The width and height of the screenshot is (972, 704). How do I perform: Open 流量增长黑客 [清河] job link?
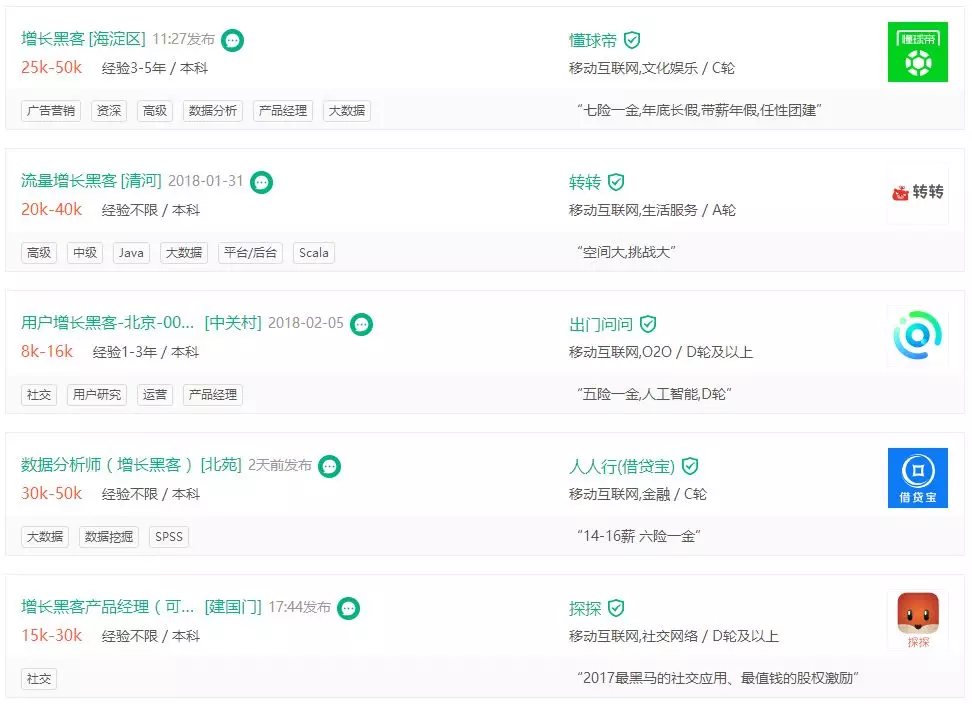point(91,180)
